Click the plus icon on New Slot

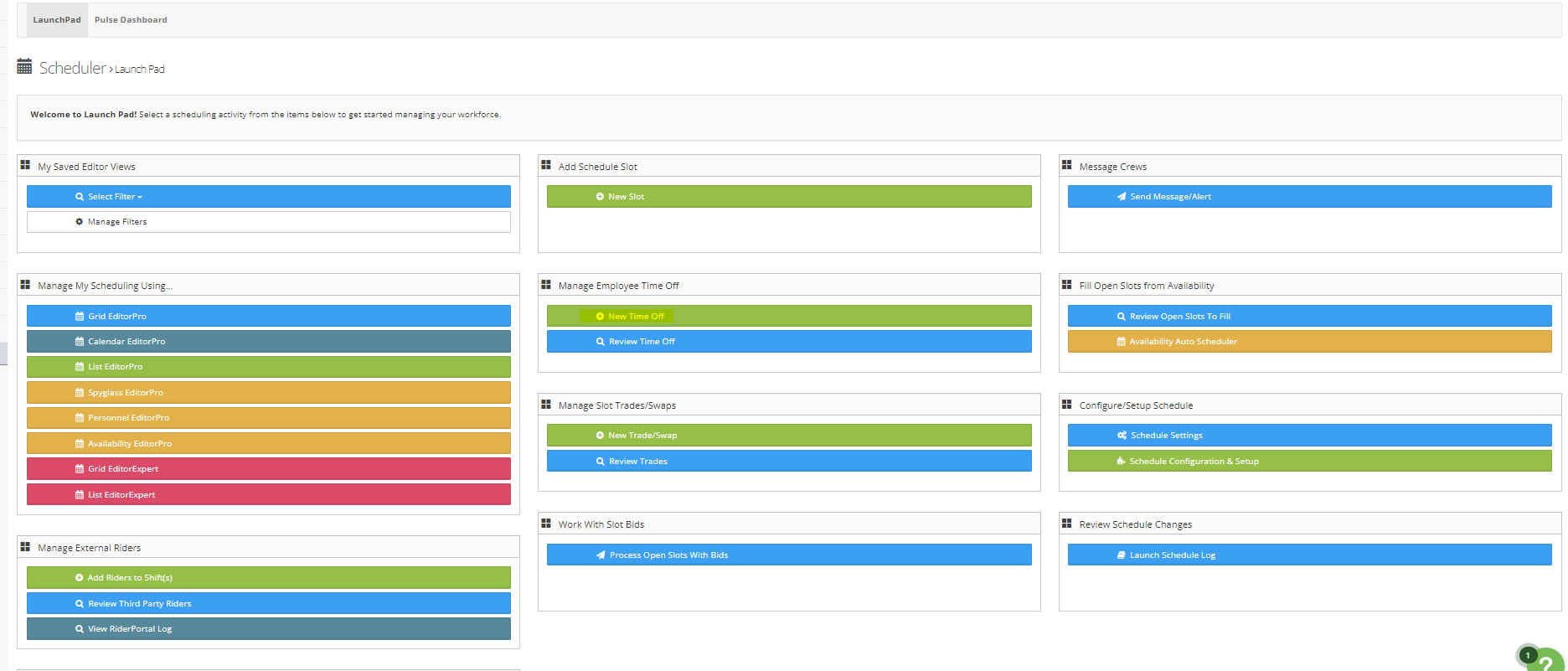tap(600, 197)
